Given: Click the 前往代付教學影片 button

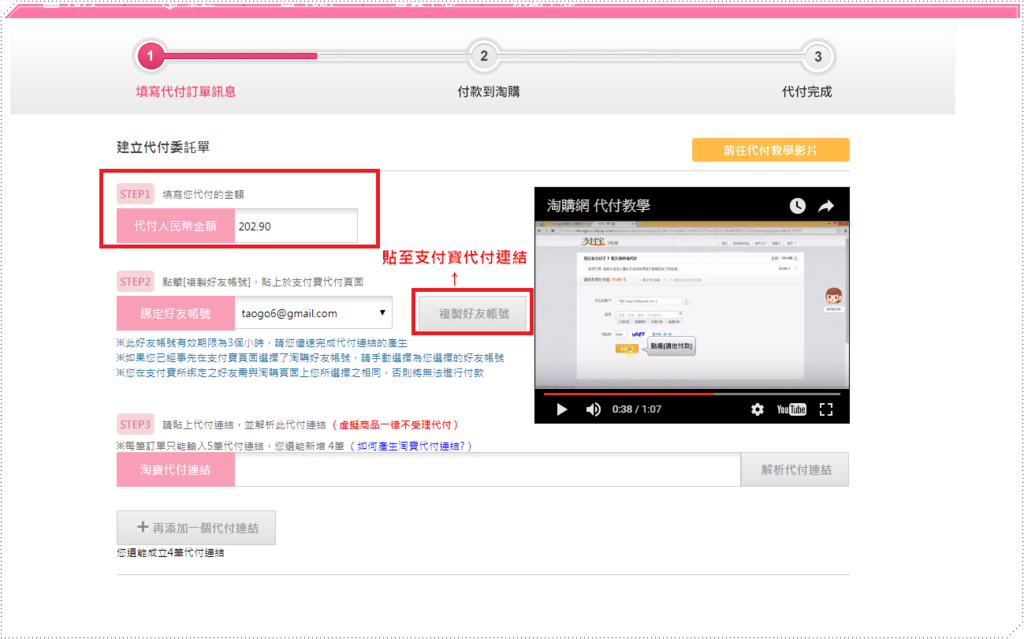Looking at the screenshot, I should coord(771,150).
